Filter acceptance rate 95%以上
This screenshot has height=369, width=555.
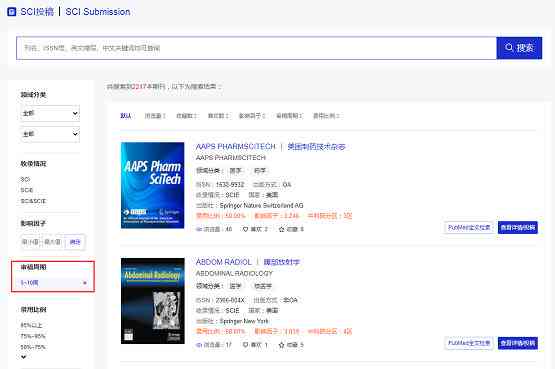tap(31, 325)
